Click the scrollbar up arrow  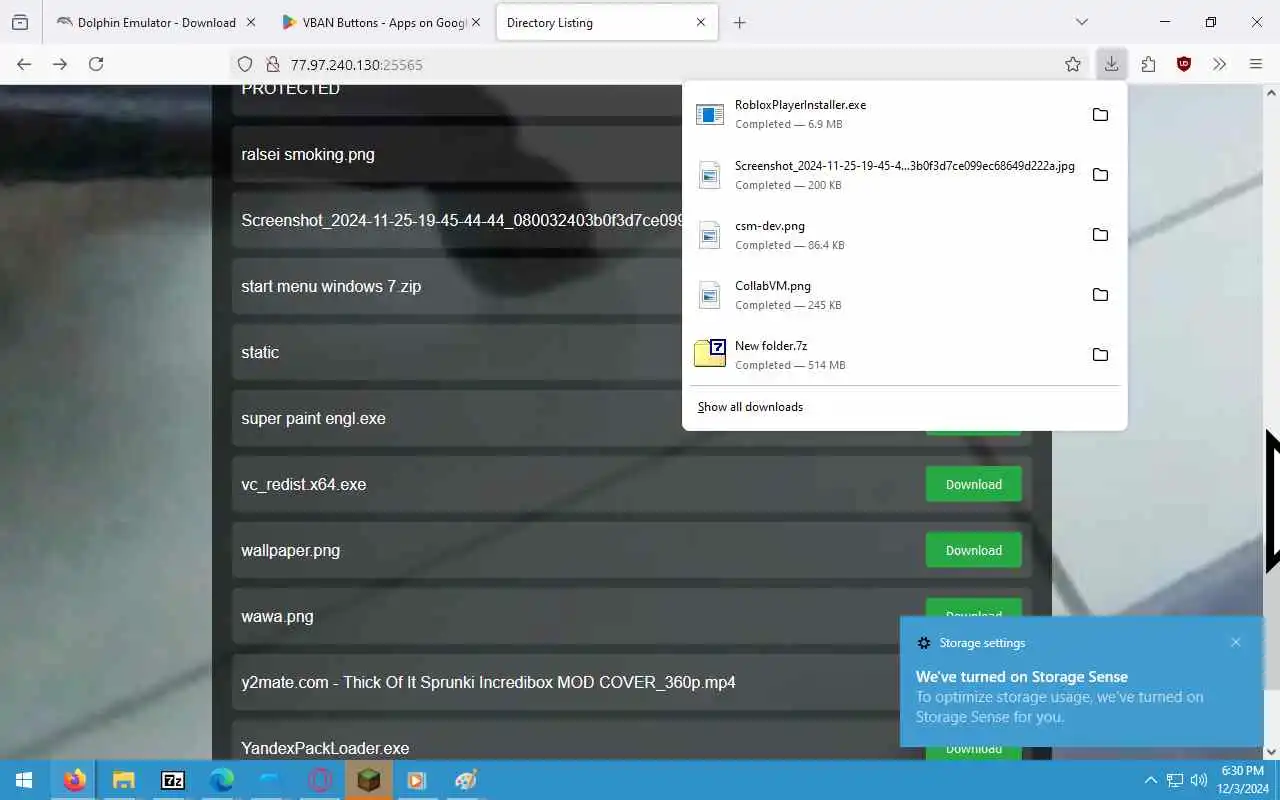tap(1272, 92)
